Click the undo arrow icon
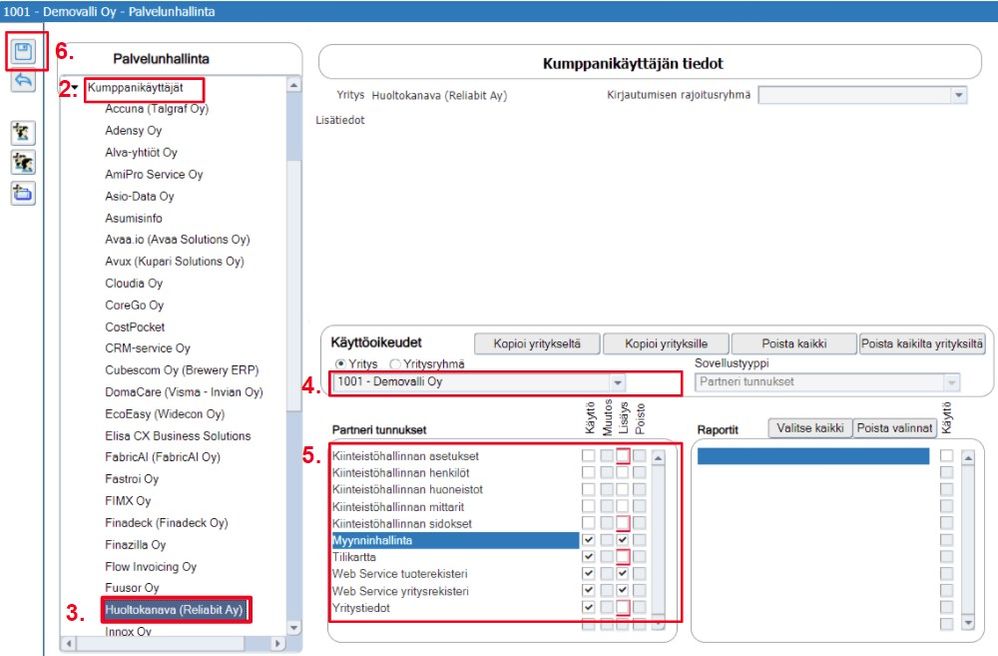This screenshot has height=656, width=998. [24, 81]
